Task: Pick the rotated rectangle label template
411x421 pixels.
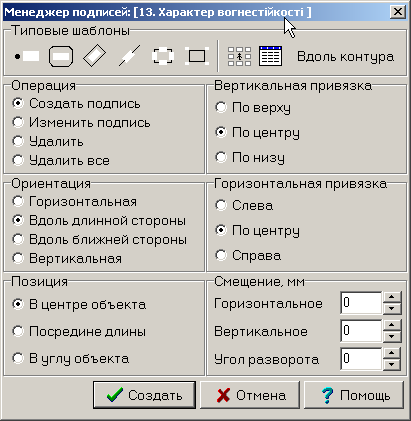Action: pos(95,56)
